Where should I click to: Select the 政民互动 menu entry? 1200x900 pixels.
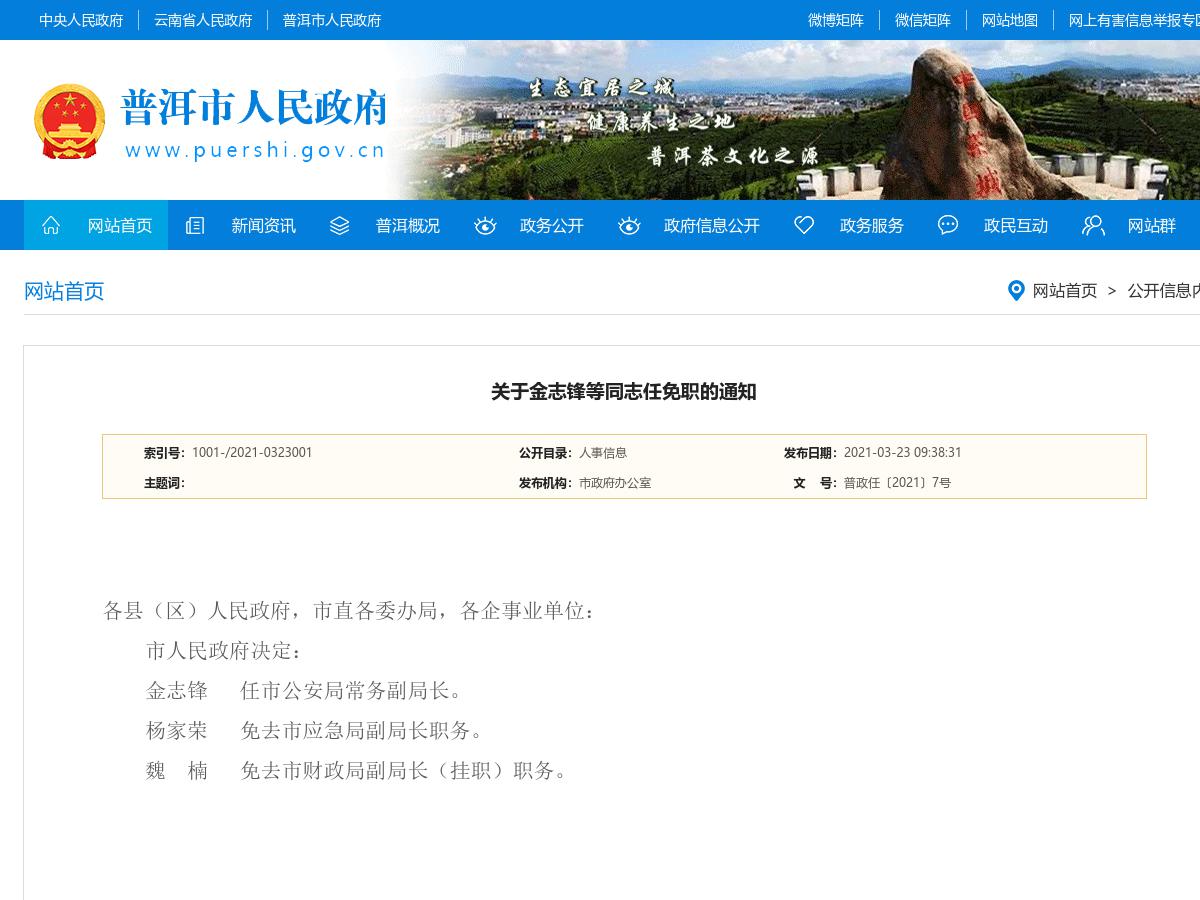click(x=1016, y=226)
